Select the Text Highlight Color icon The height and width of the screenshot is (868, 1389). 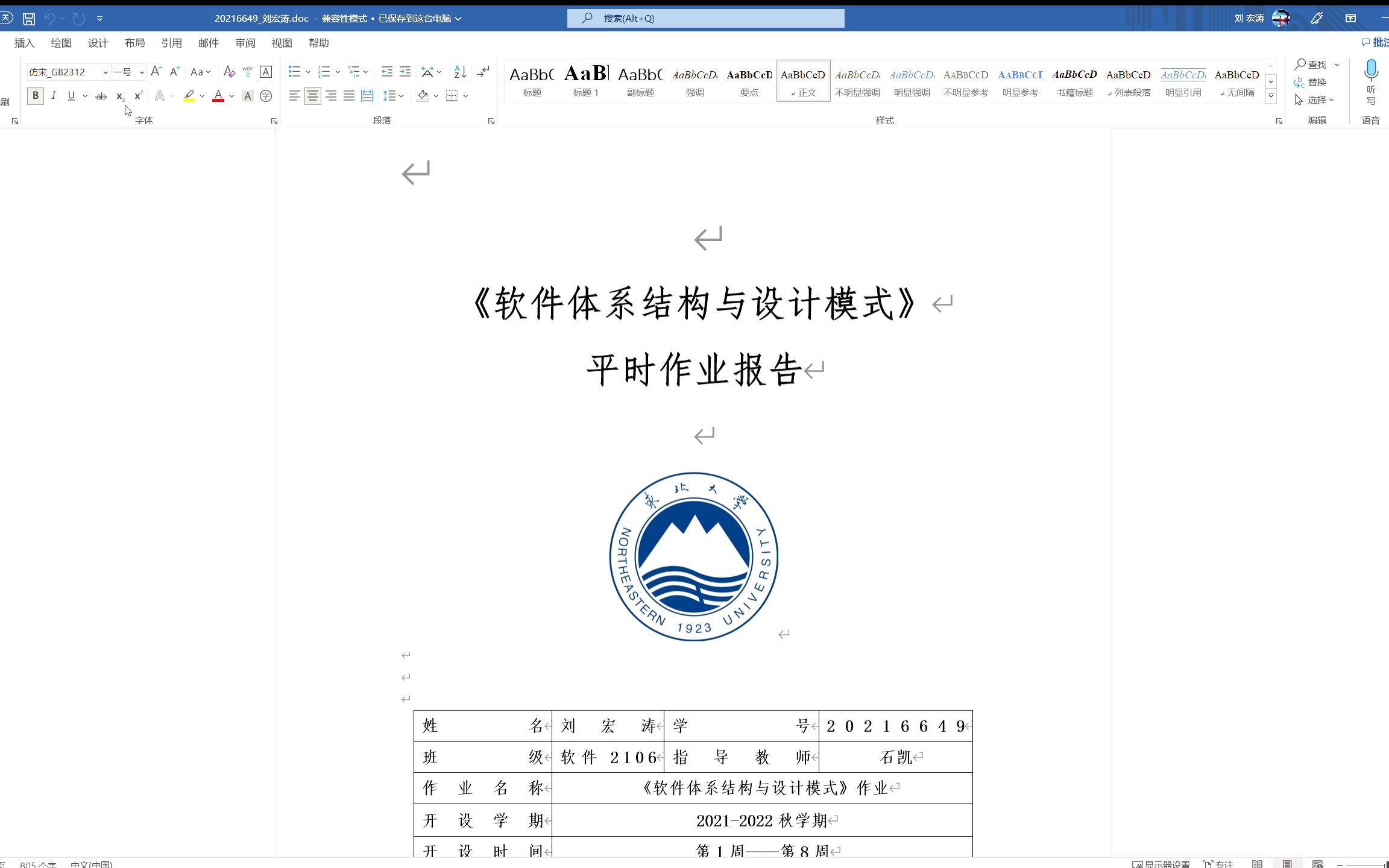(x=189, y=96)
